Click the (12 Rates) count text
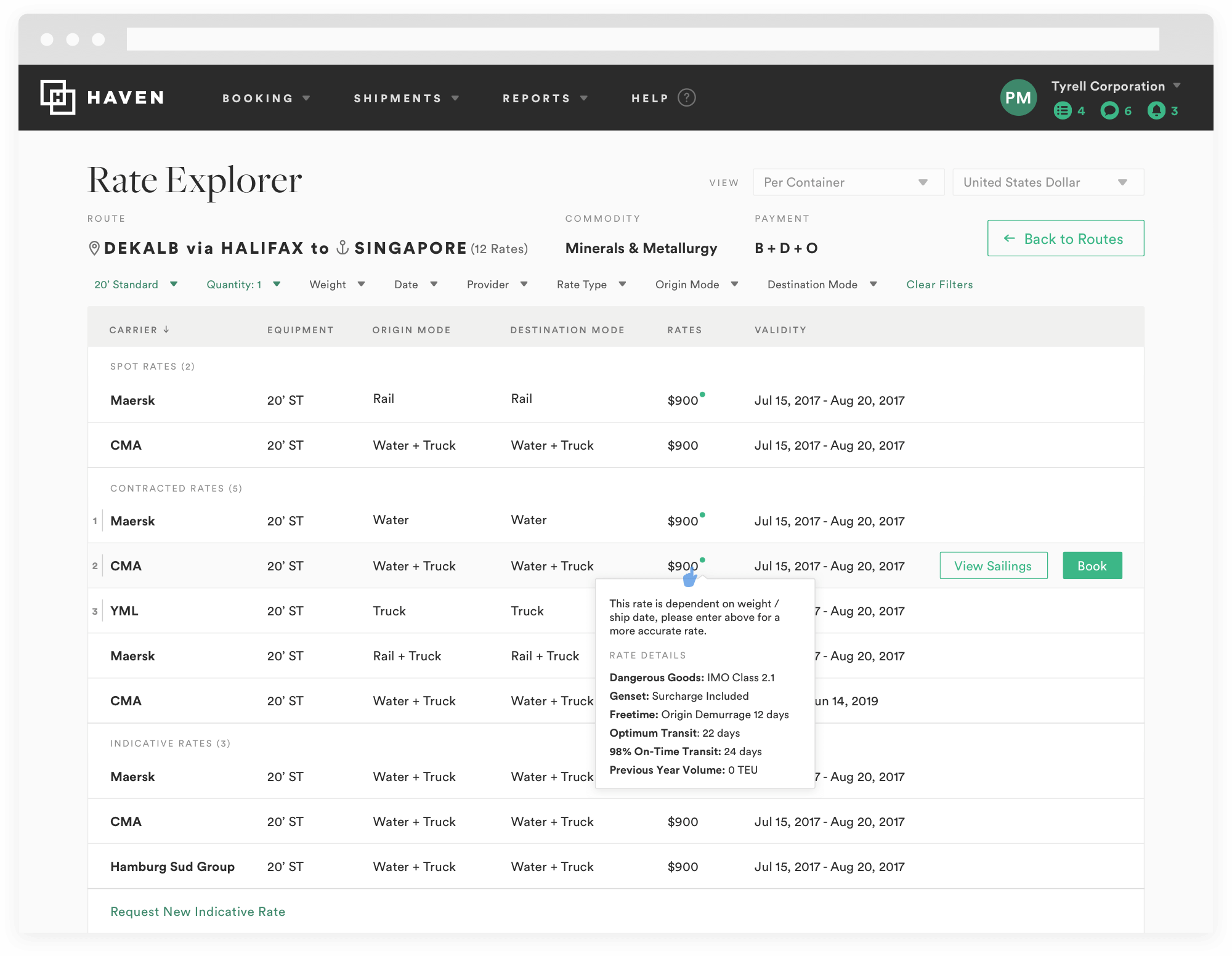The height and width of the screenshot is (956, 1232). [499, 249]
